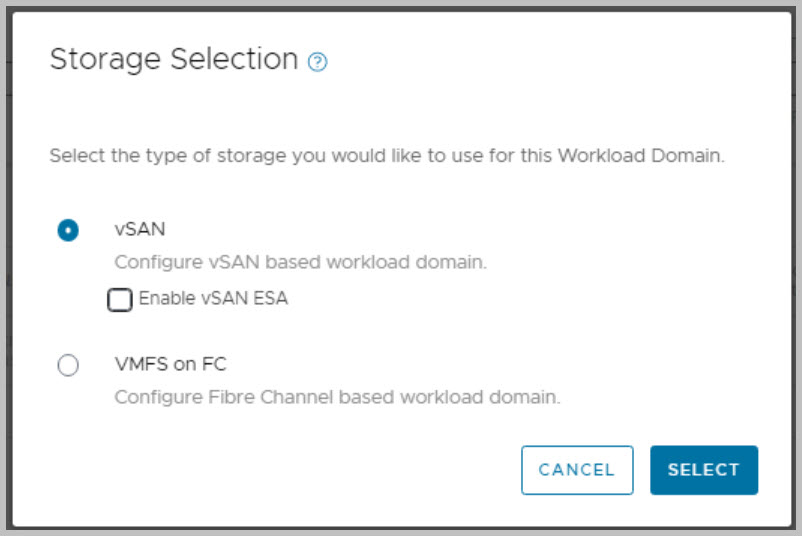Click the word Configure under VMFS on FC
Viewport: 802px width, 536px height.
point(152,397)
